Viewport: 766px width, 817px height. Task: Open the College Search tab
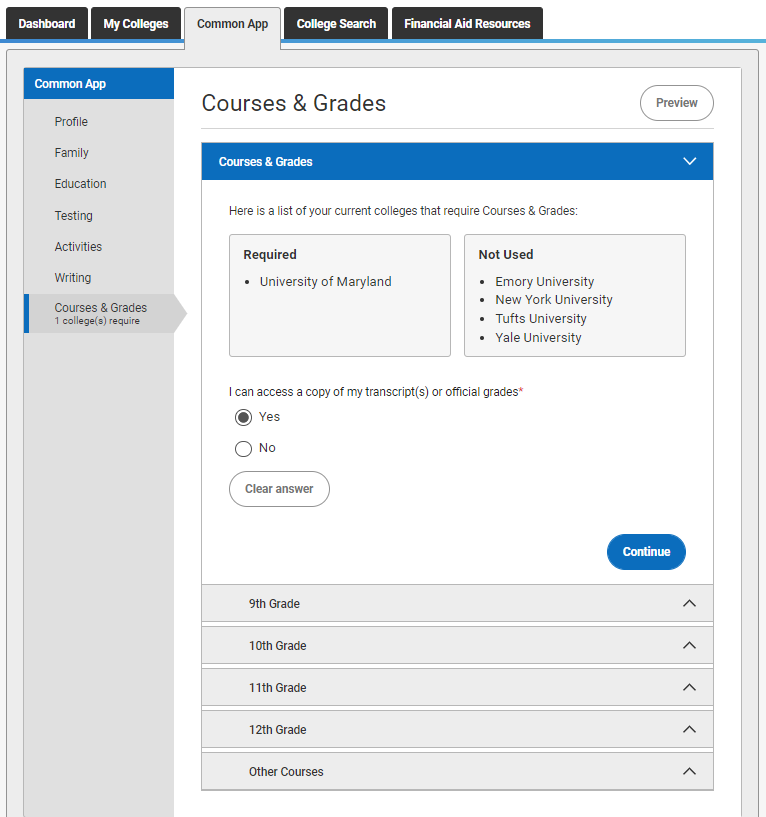pos(336,23)
